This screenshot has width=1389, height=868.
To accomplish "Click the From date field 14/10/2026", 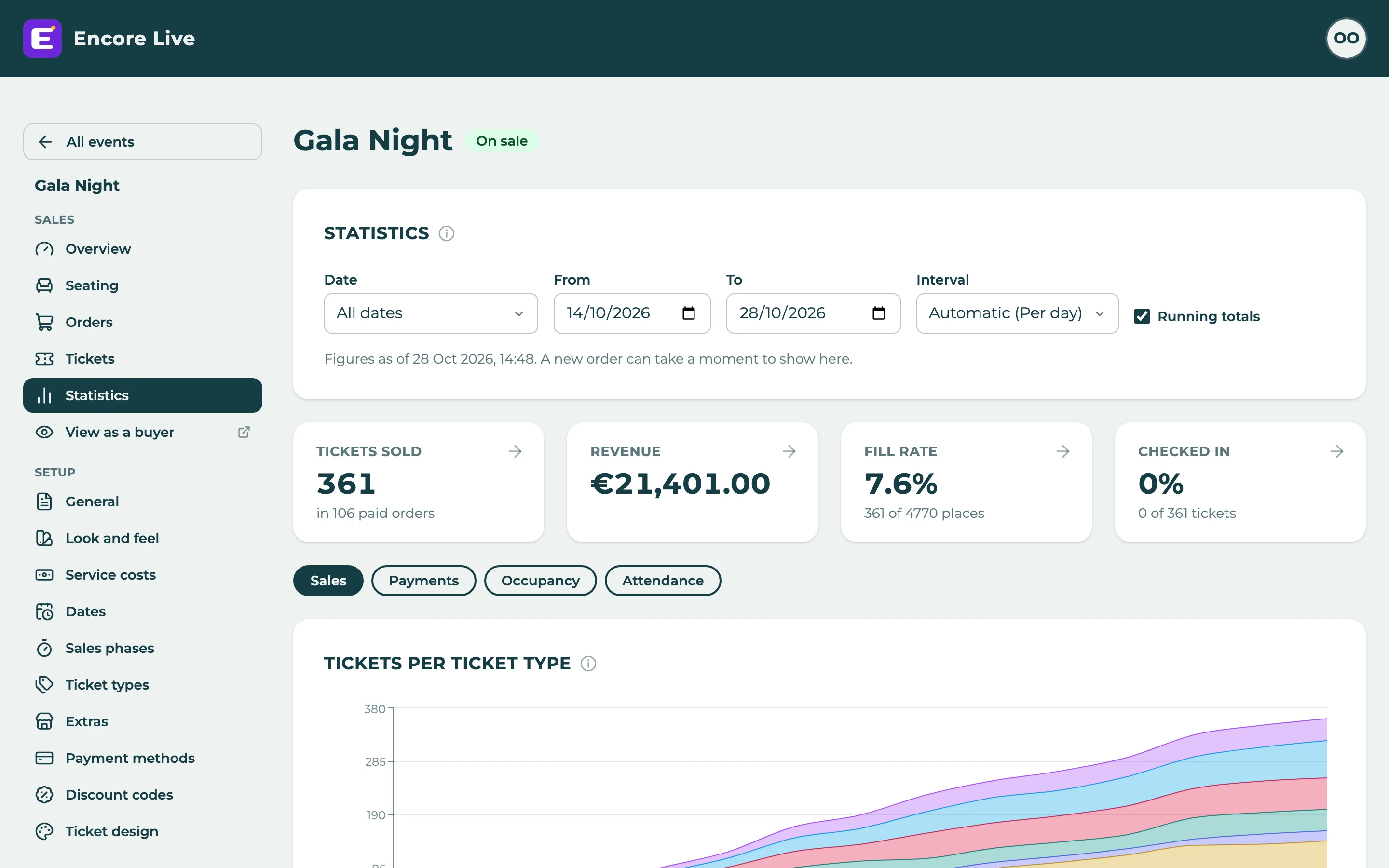I will pyautogui.click(x=632, y=313).
